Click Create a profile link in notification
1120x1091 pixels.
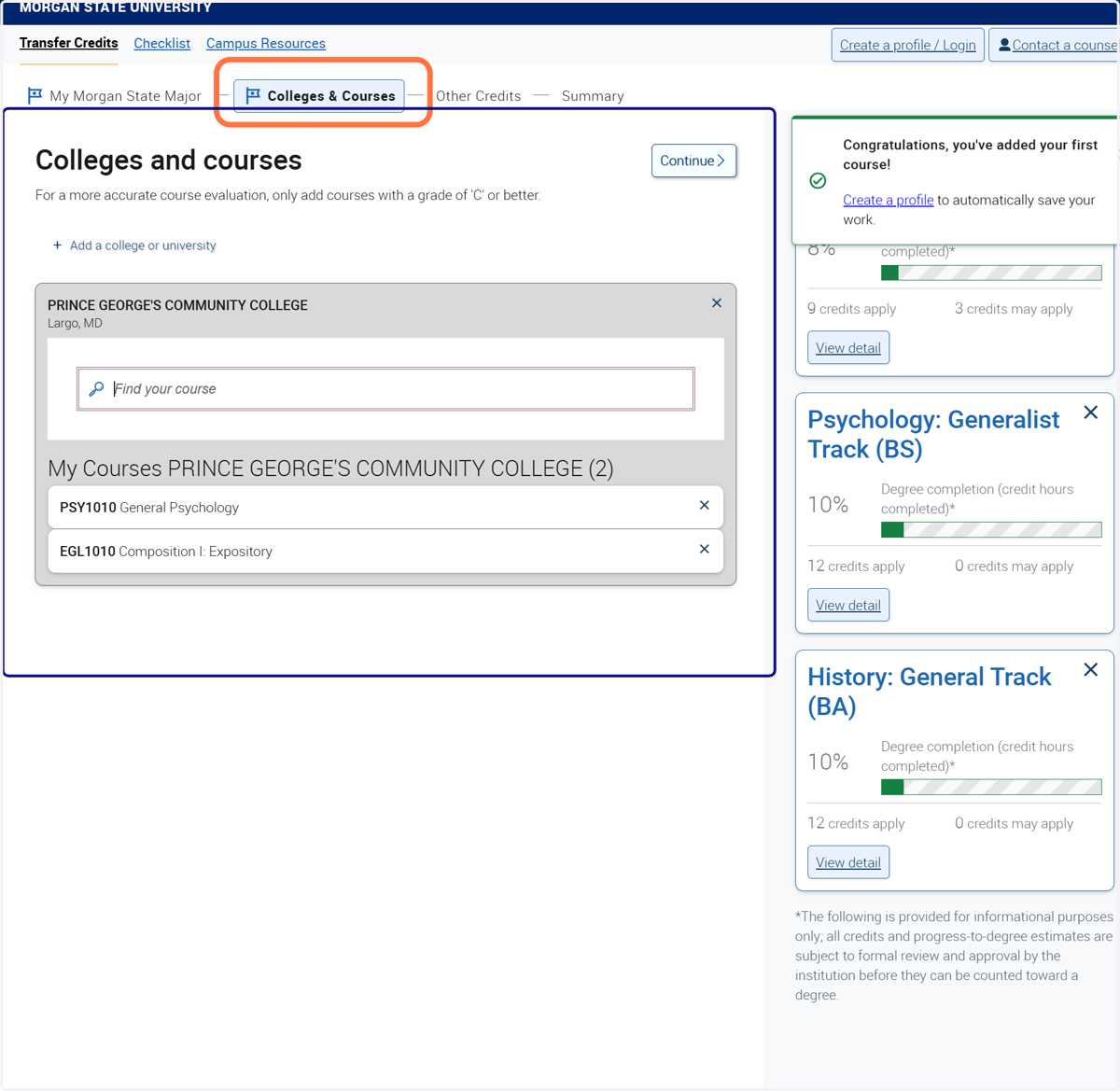pos(889,200)
